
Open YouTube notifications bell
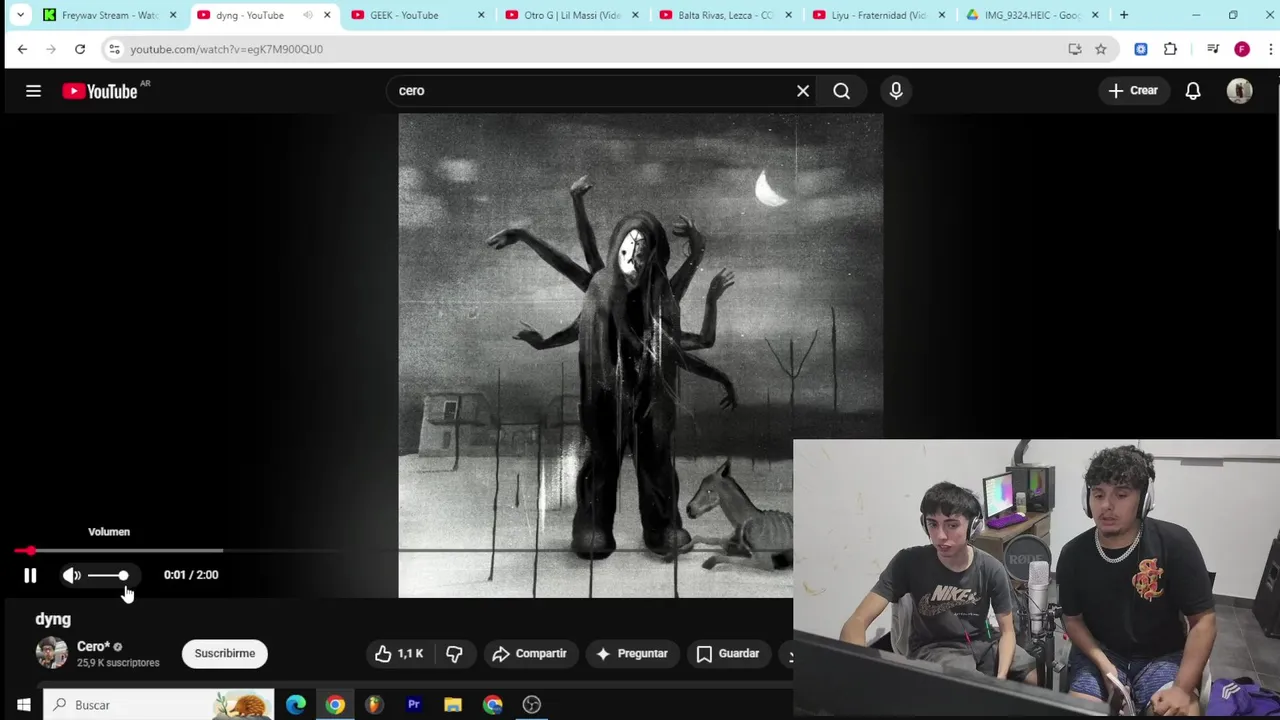click(x=1193, y=91)
